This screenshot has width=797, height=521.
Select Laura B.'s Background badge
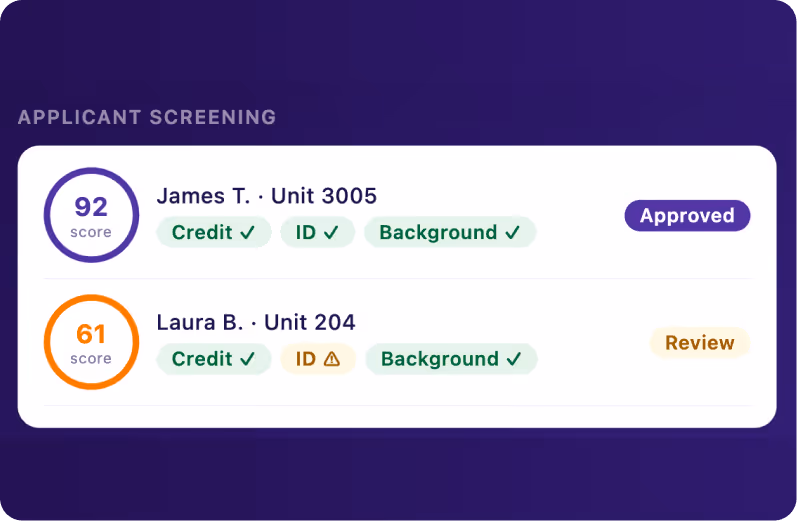point(451,359)
